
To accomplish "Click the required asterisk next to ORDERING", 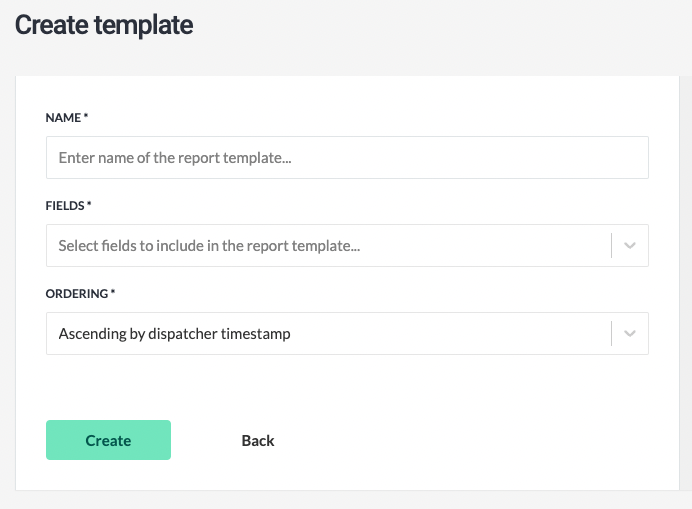I will [x=113, y=291].
